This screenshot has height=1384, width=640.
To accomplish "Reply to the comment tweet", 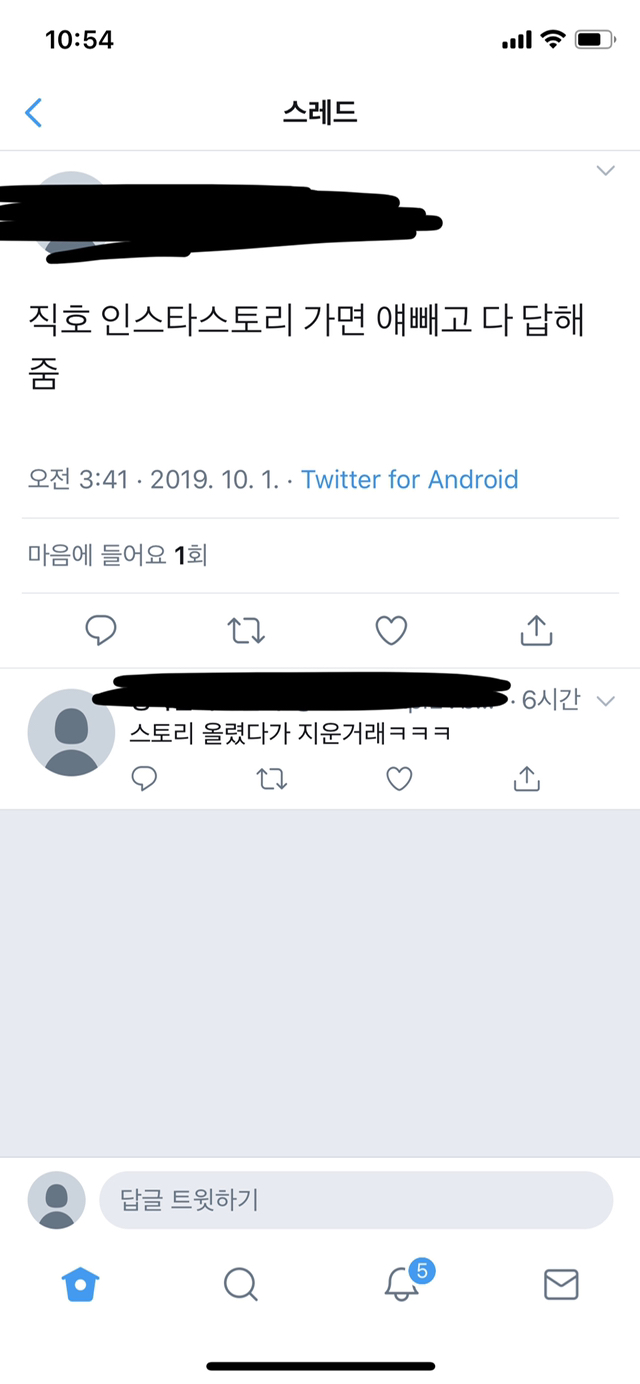I will click(145, 778).
